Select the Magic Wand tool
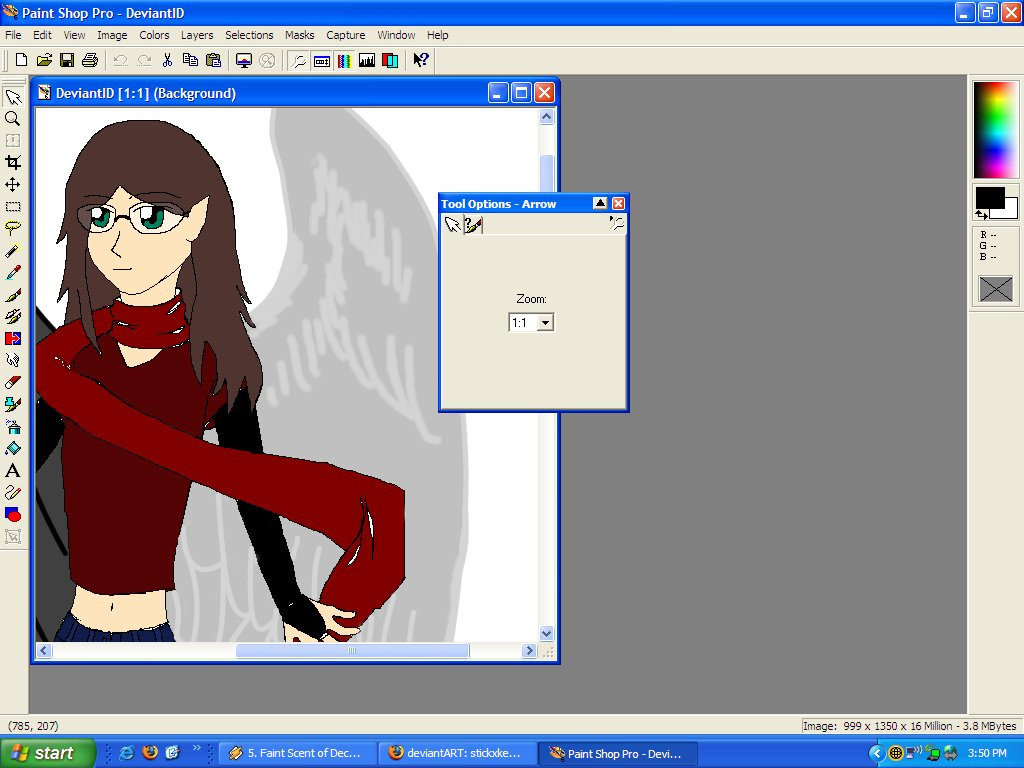The height and width of the screenshot is (768, 1024). pyautogui.click(x=13, y=251)
